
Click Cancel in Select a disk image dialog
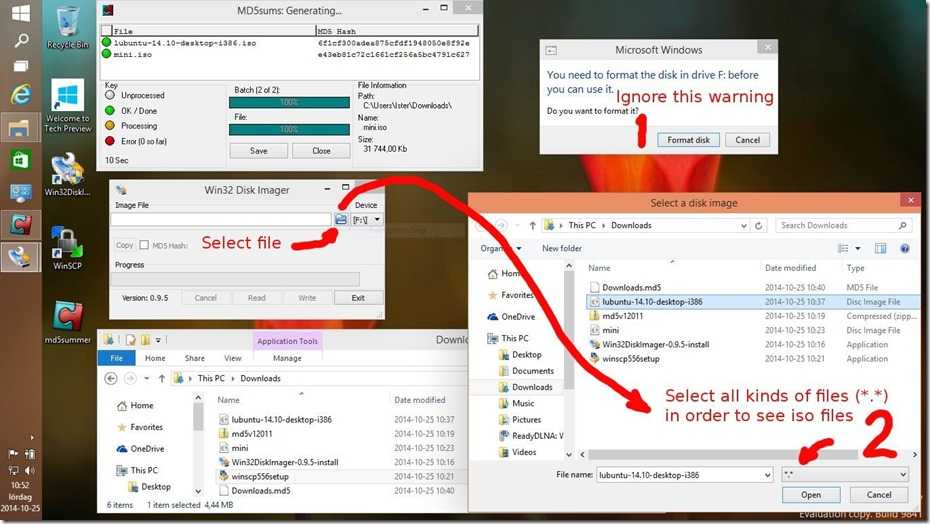click(x=878, y=495)
